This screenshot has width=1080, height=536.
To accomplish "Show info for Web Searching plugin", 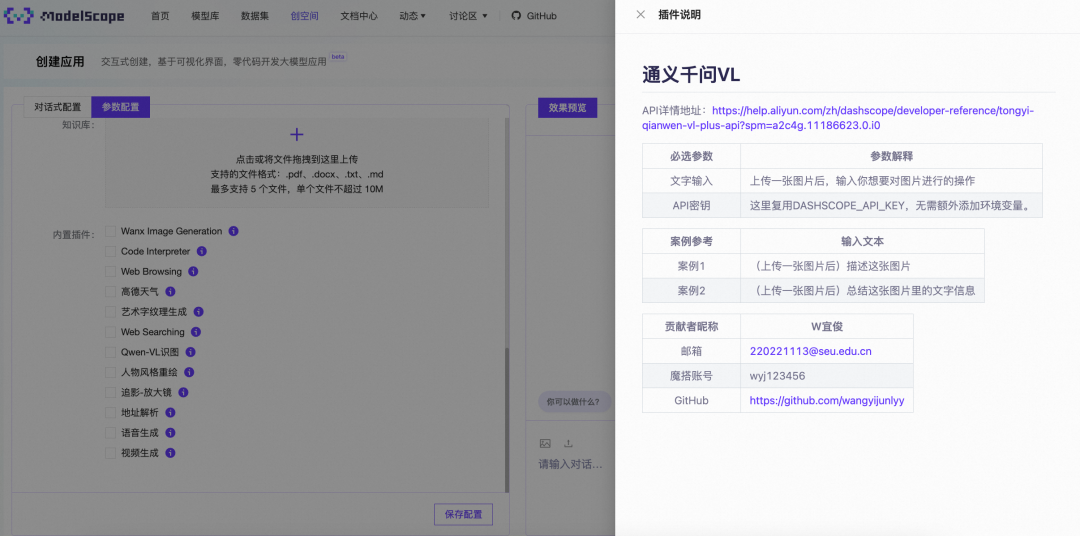I will 196,332.
